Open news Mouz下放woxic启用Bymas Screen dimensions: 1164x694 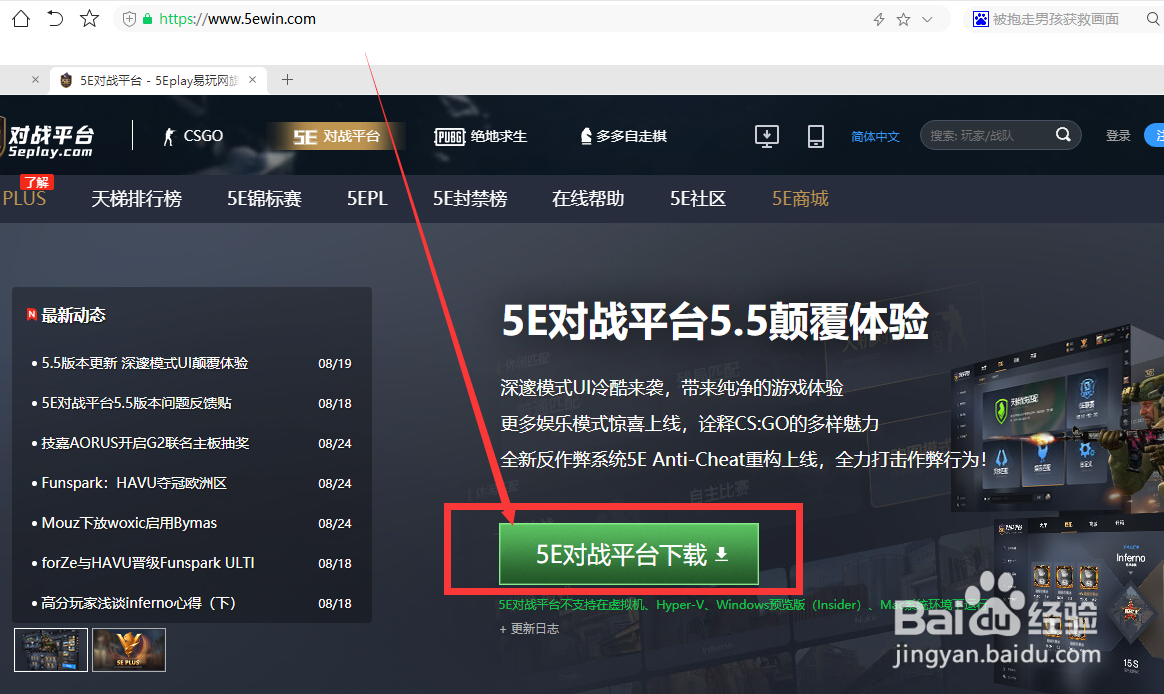[129, 523]
